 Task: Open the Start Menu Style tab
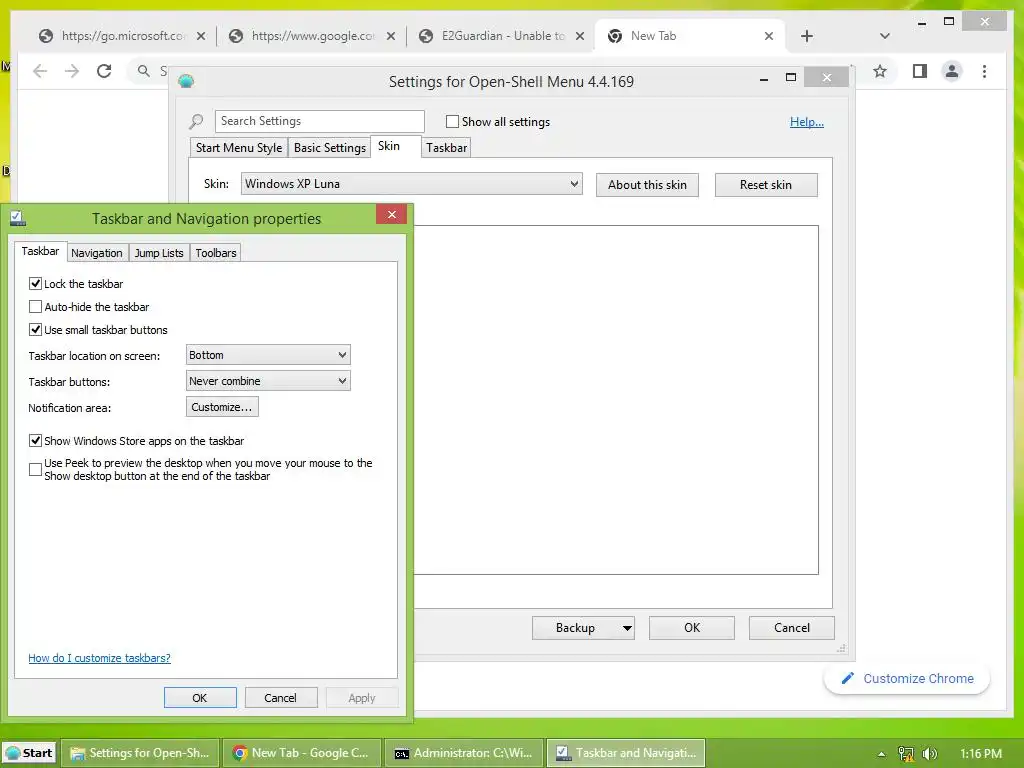pos(239,148)
